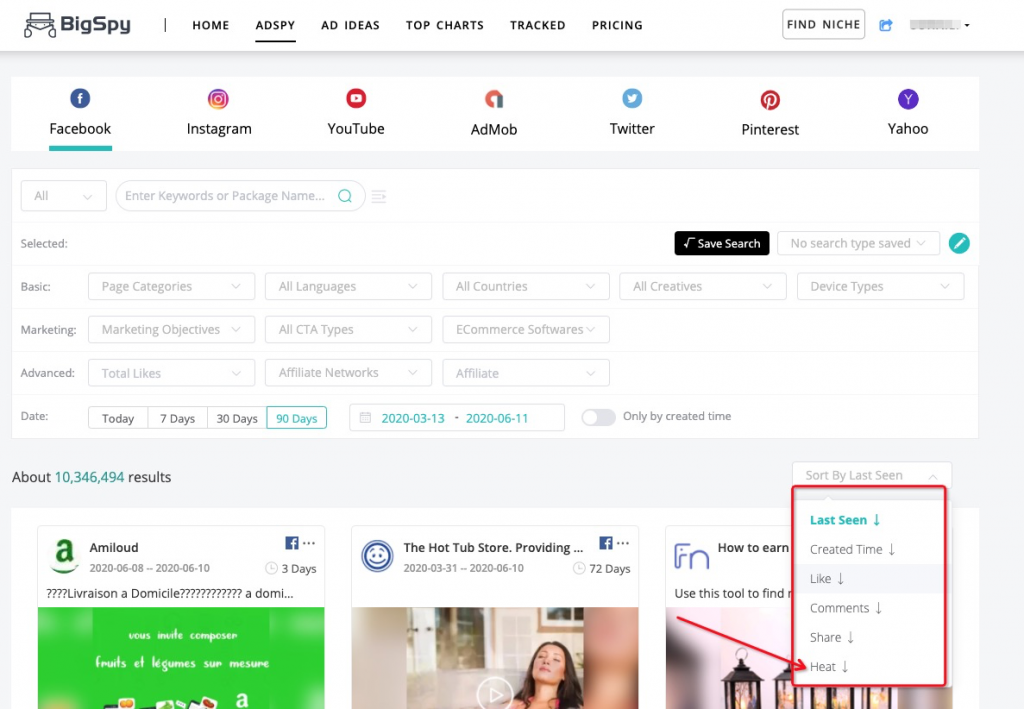Open the Total Likes dropdown
Screen dimensions: 1024x709
click(x=171, y=373)
